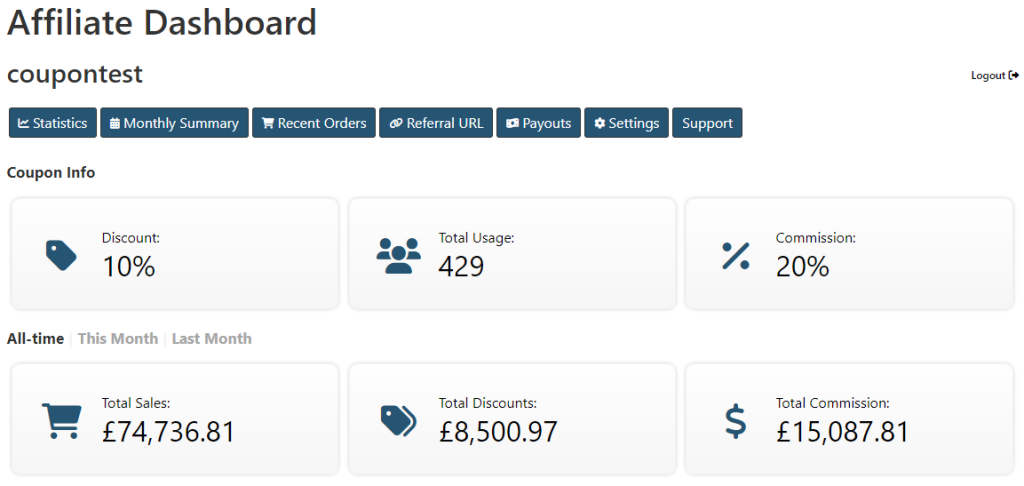Viewport: 1024px width, 486px height.
Task: Show Last Month statistics
Action: click(x=212, y=338)
